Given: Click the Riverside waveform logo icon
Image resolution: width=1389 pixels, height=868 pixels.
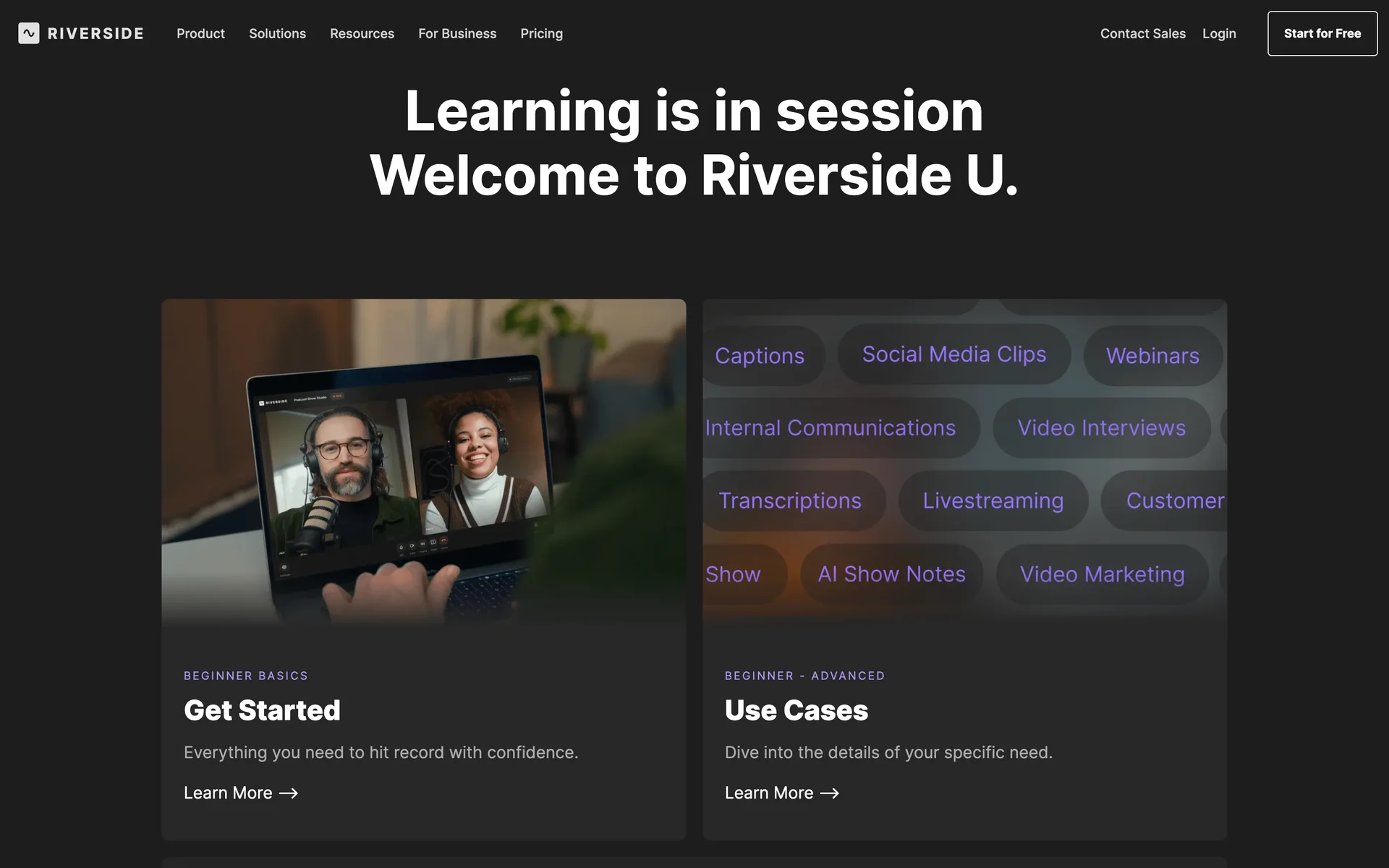Looking at the screenshot, I should click(29, 33).
